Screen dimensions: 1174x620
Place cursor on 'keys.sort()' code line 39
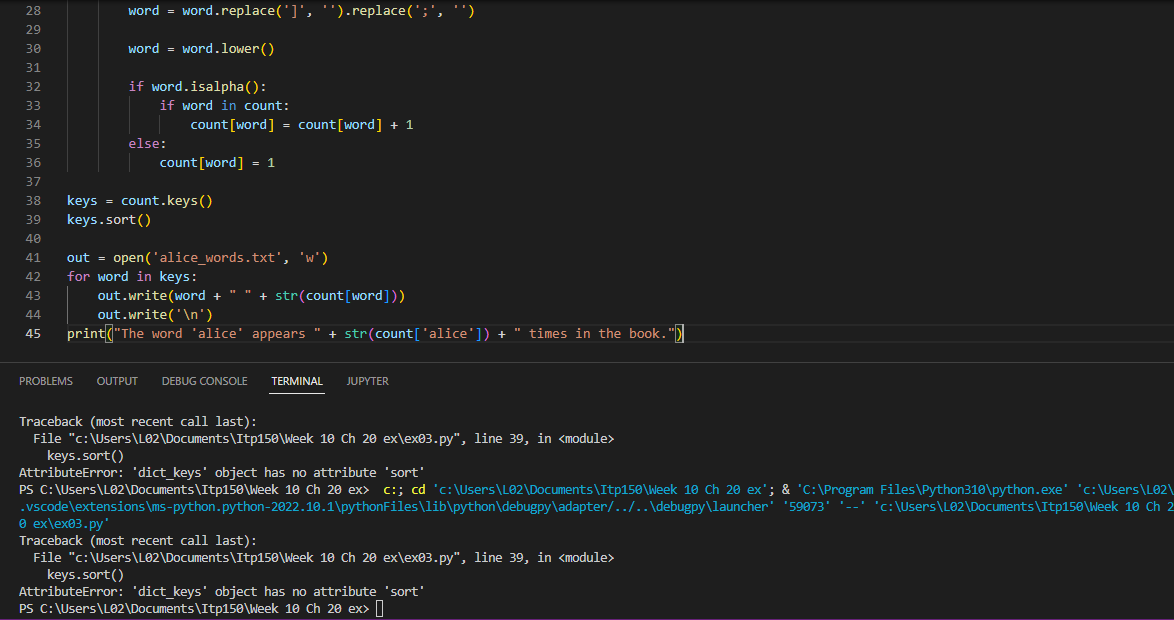[x=109, y=219]
